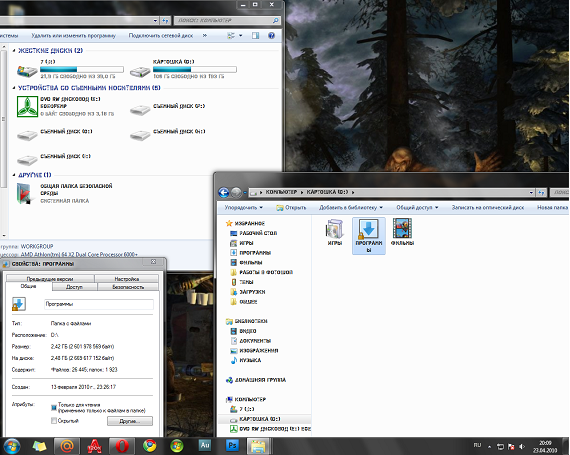Switch to the Настройка tab
Screen dimensions: 570x455
tap(127, 279)
